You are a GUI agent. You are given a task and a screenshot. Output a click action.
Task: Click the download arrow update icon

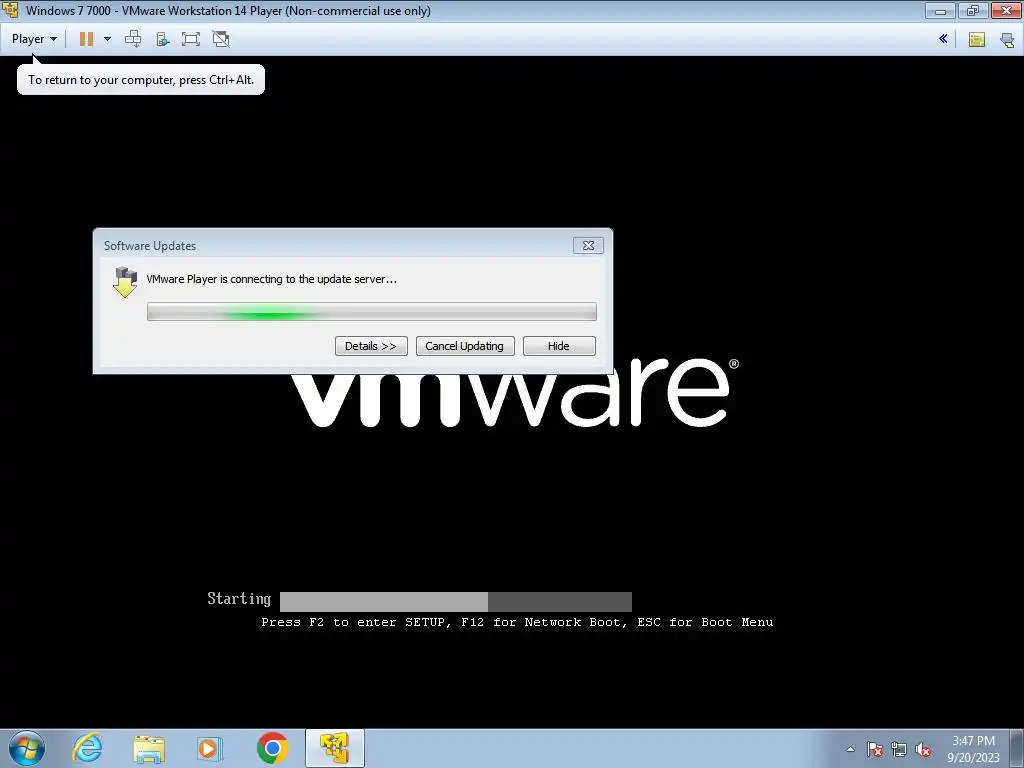[x=125, y=281]
